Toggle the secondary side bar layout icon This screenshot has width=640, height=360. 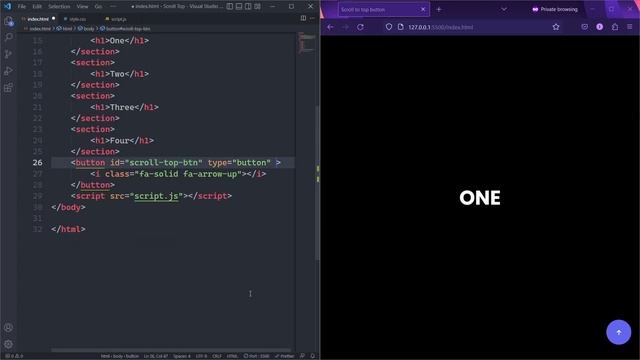(x=248, y=6)
